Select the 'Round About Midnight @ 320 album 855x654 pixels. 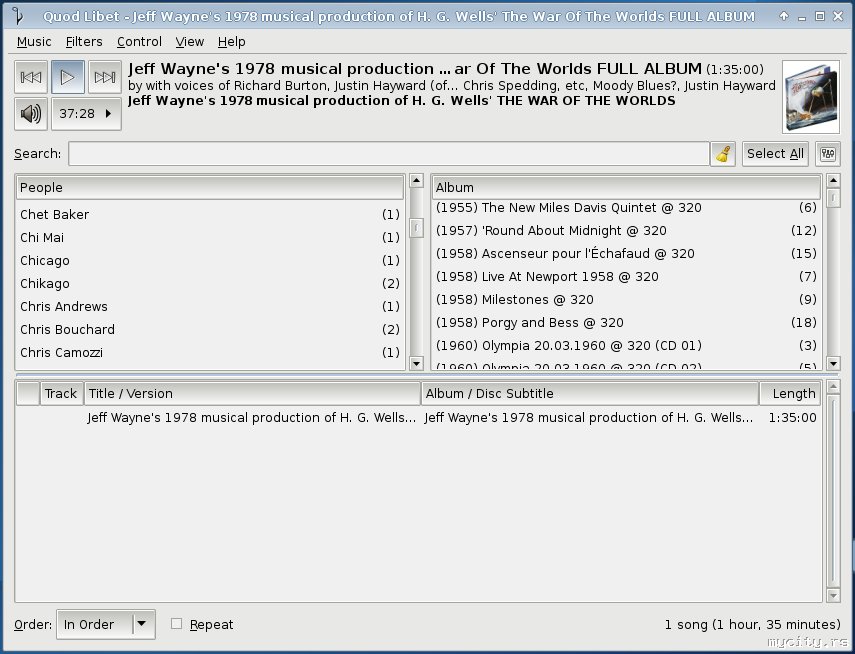point(627,231)
